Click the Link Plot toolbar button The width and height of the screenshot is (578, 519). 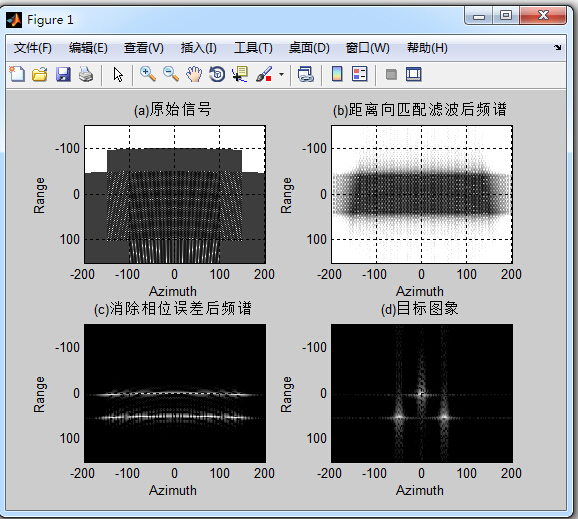(x=306, y=74)
